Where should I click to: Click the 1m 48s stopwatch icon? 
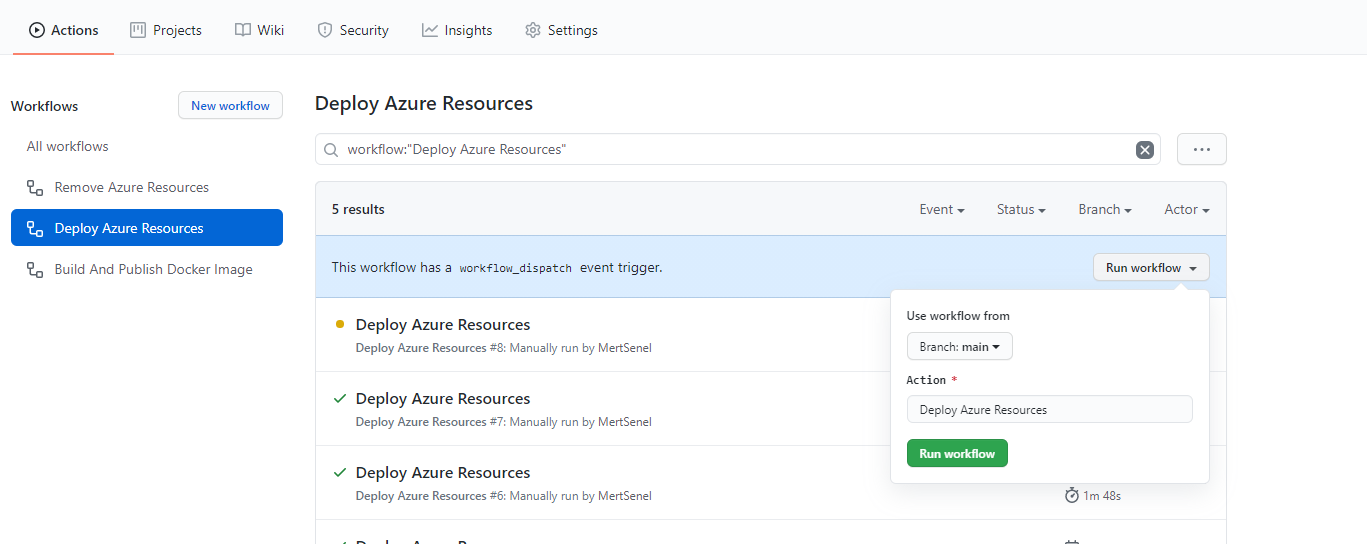[1072, 495]
